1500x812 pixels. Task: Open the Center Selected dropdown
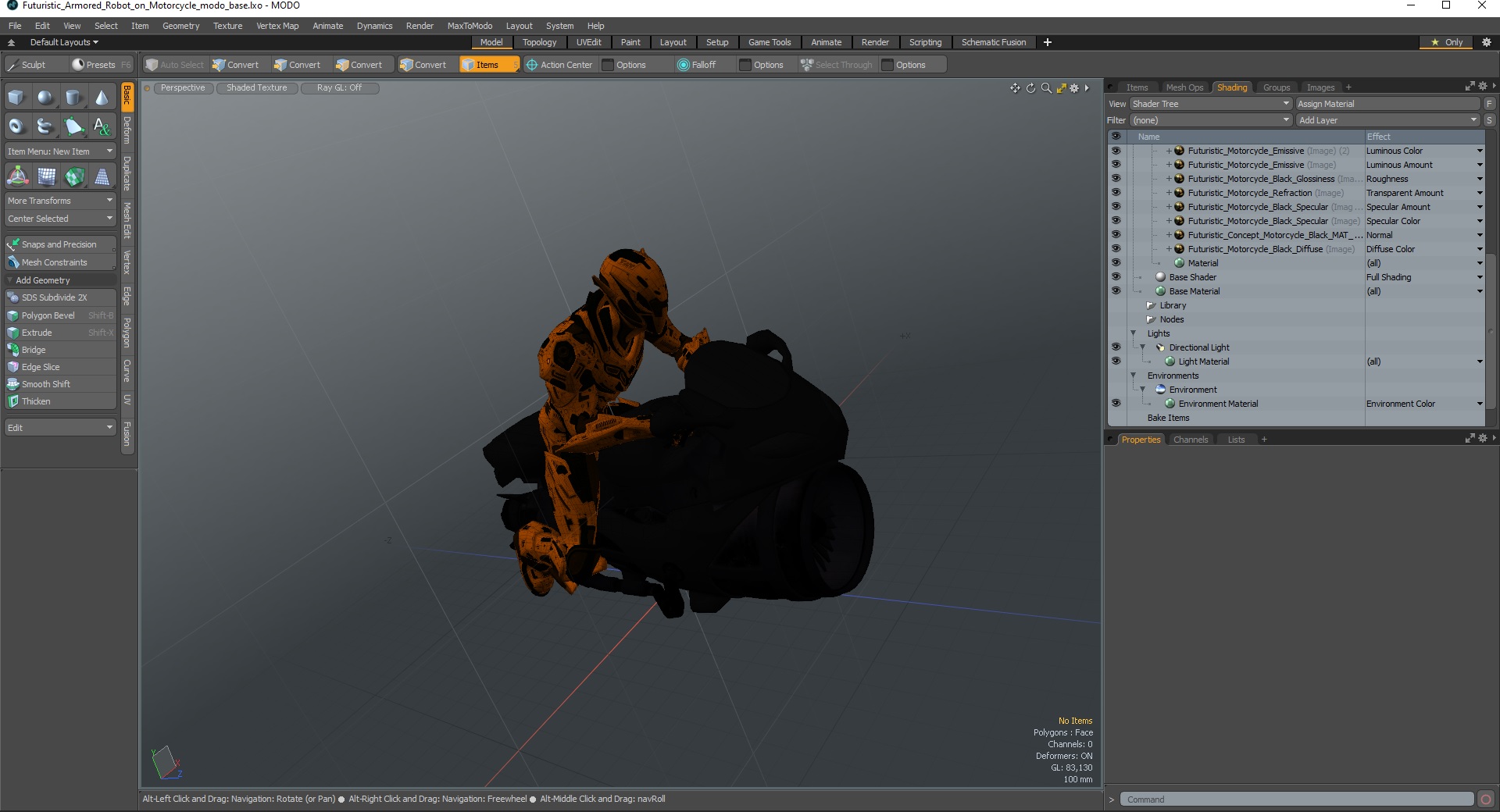pyautogui.click(x=60, y=219)
